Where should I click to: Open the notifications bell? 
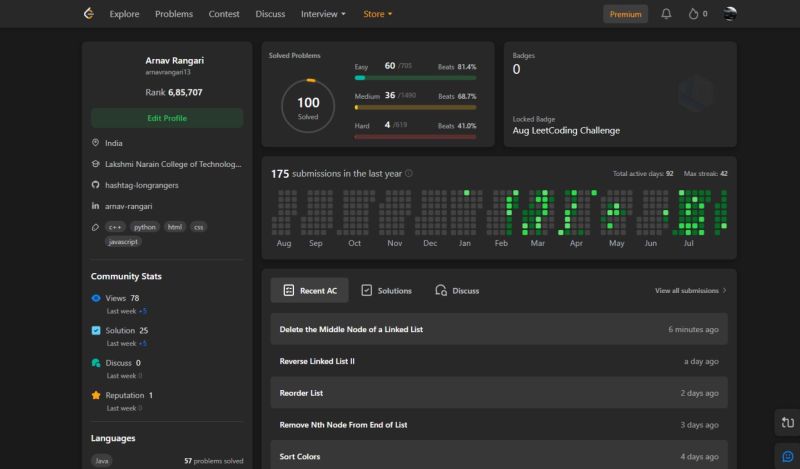tap(666, 14)
